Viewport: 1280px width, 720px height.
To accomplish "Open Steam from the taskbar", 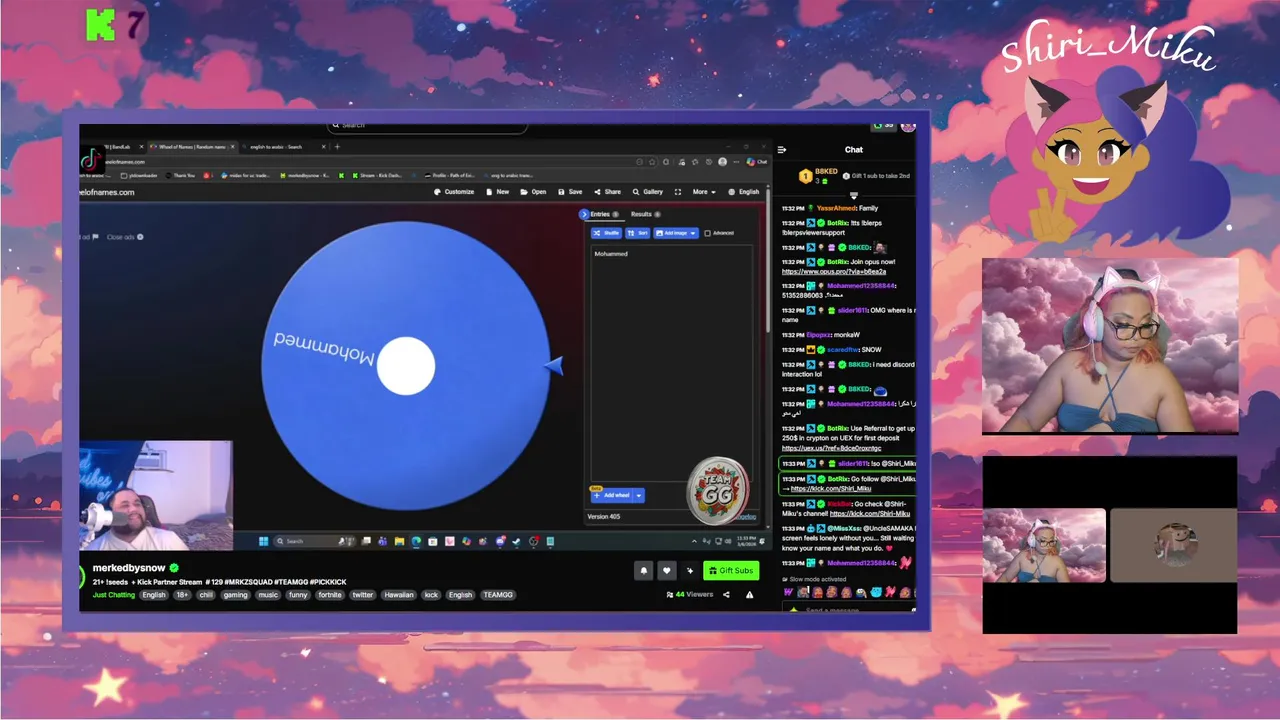I will coord(517,541).
